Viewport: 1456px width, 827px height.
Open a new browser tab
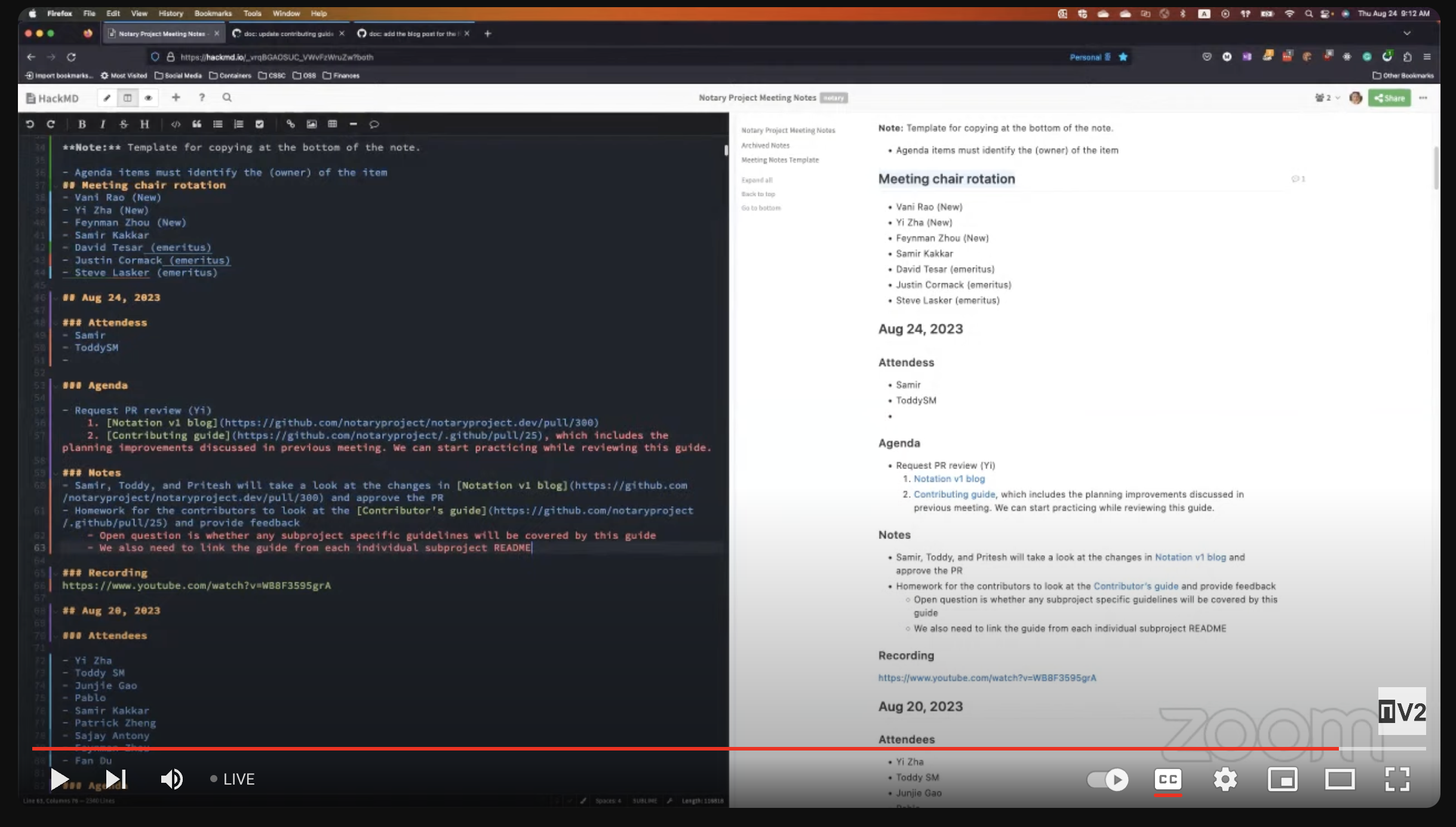pos(487,33)
